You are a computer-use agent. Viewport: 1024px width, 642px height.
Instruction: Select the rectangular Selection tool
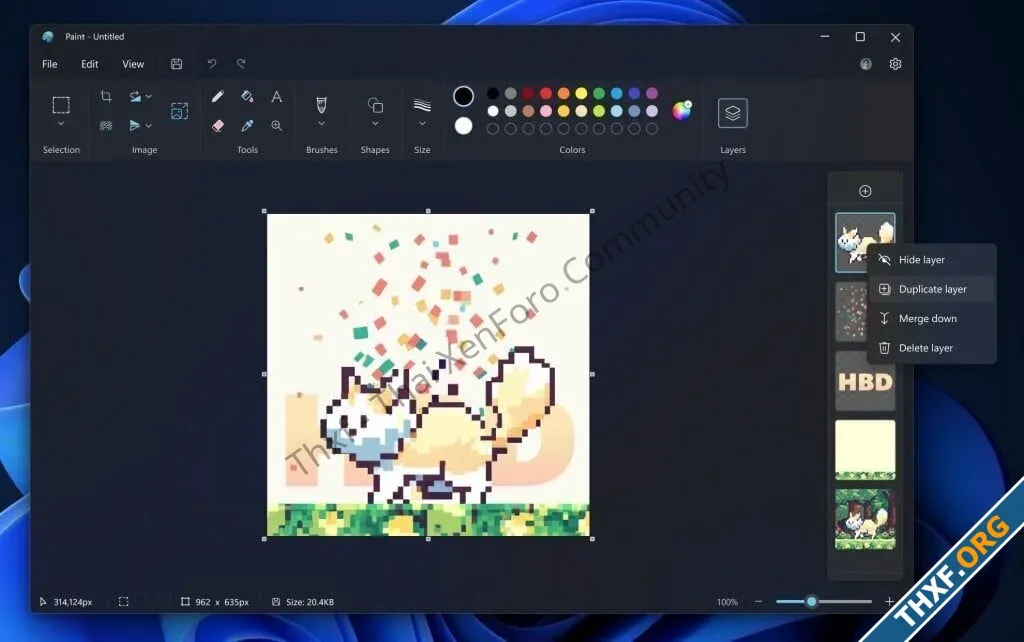[x=61, y=105]
